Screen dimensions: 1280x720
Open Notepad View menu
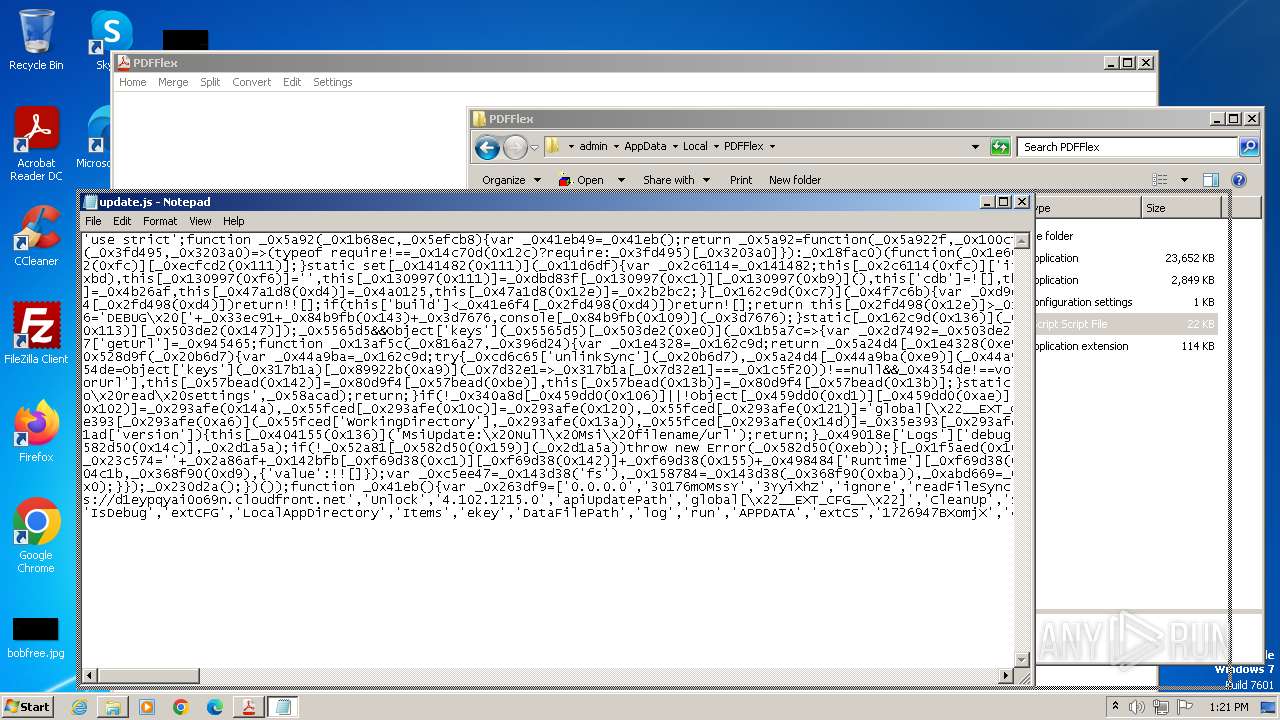201,221
